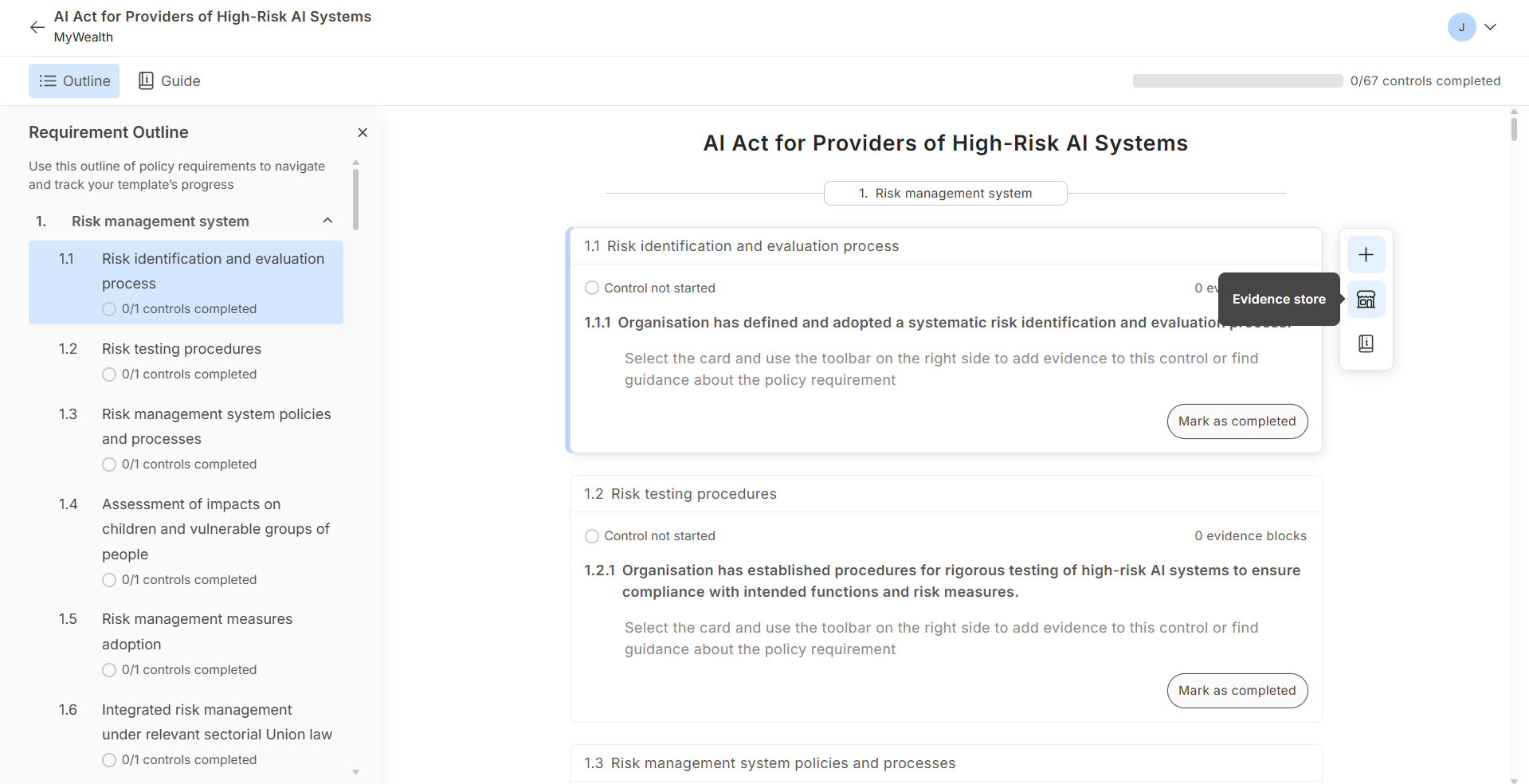Switch to the Guide tab
This screenshot has width=1529, height=784.
tap(170, 81)
